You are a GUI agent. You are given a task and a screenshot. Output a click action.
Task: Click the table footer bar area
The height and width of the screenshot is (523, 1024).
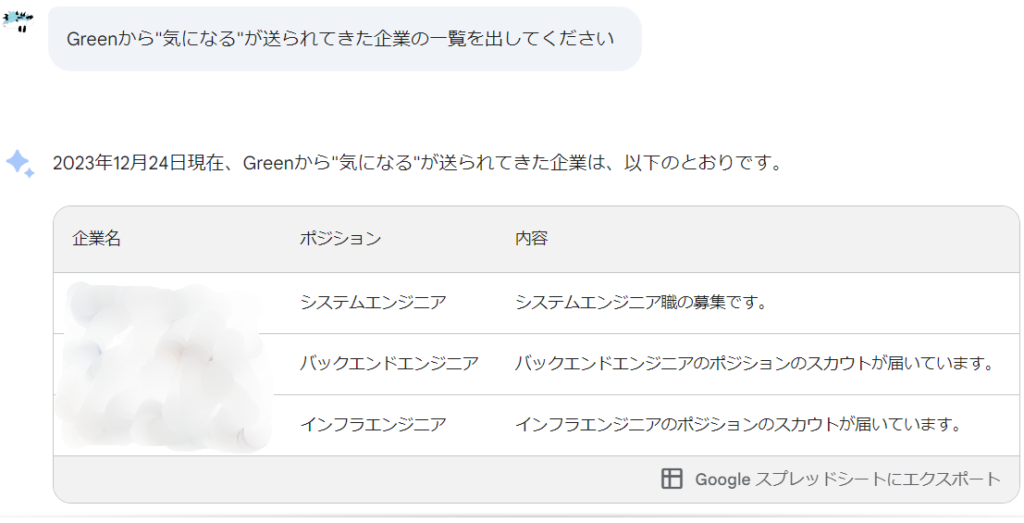pos(536,479)
